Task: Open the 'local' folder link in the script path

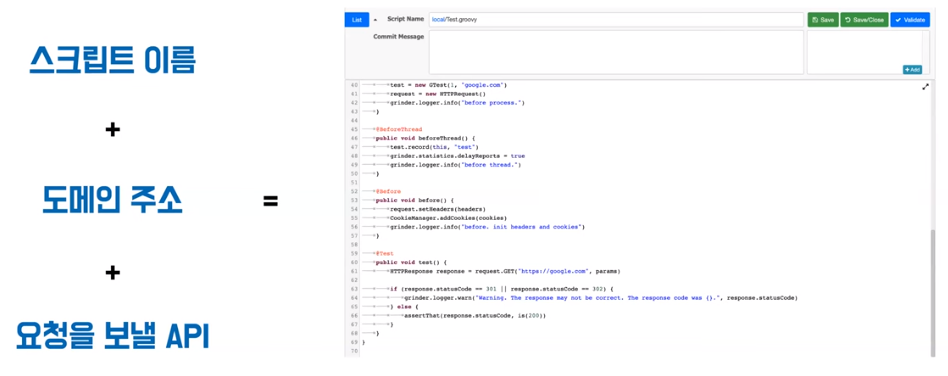Action: (x=438, y=20)
